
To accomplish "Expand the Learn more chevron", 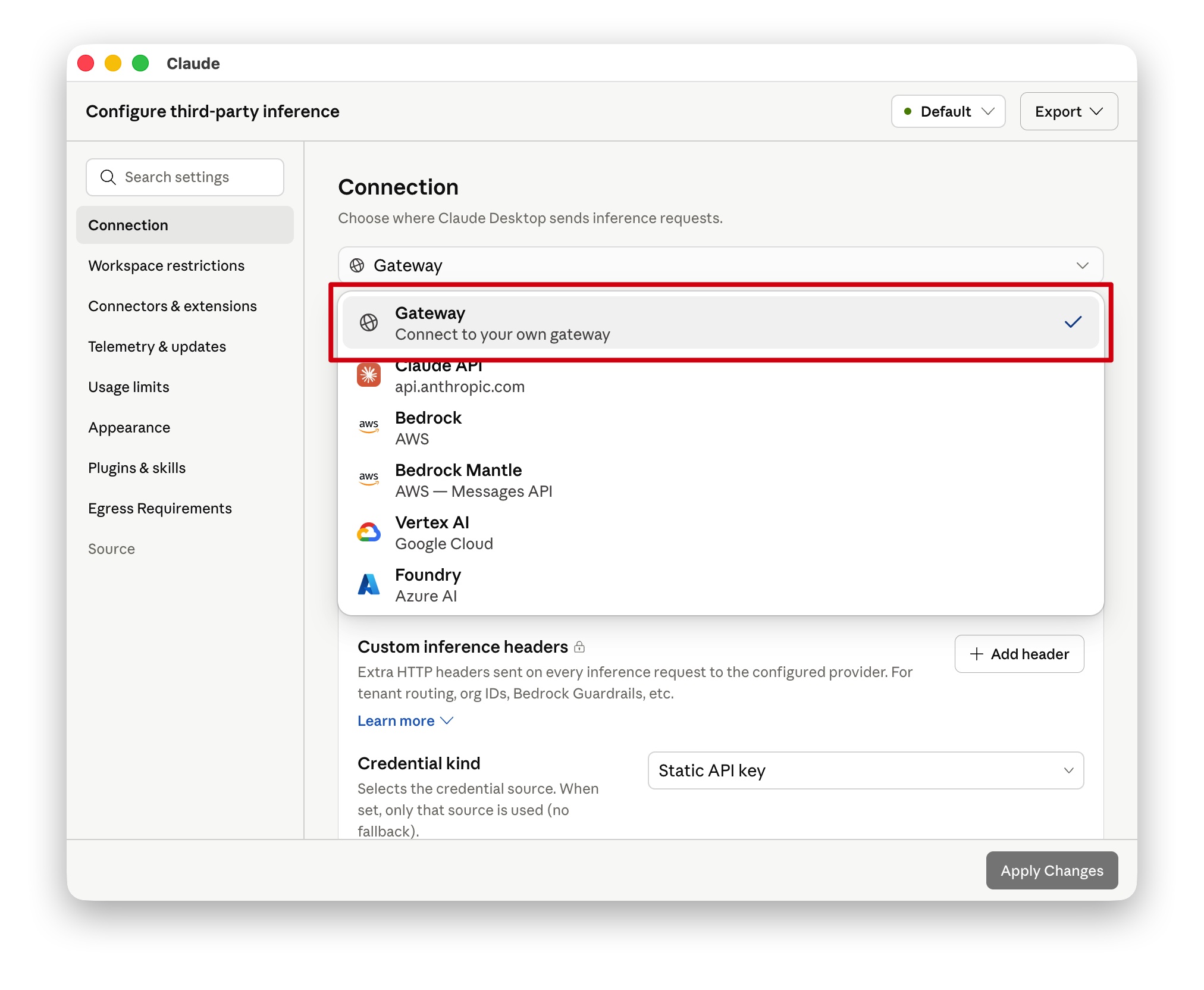I will pos(447,720).
